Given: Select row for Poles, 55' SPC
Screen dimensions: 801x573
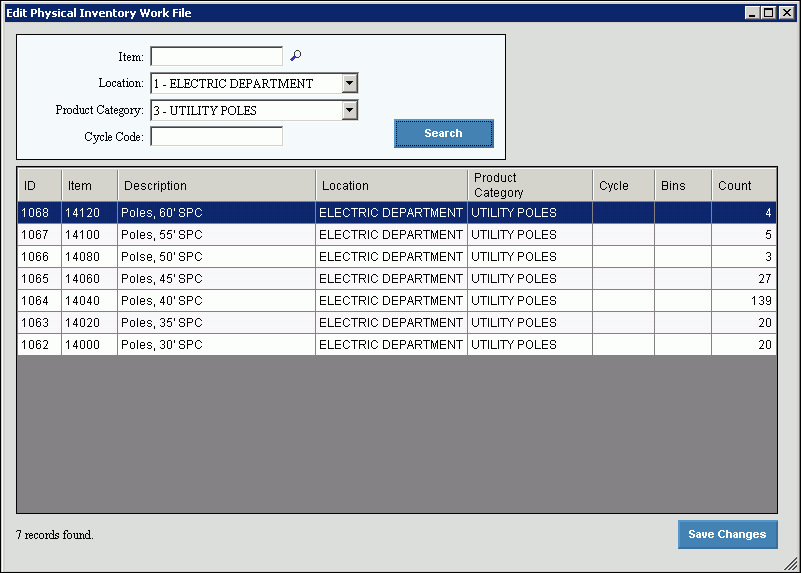Looking at the screenshot, I should coord(216,235).
